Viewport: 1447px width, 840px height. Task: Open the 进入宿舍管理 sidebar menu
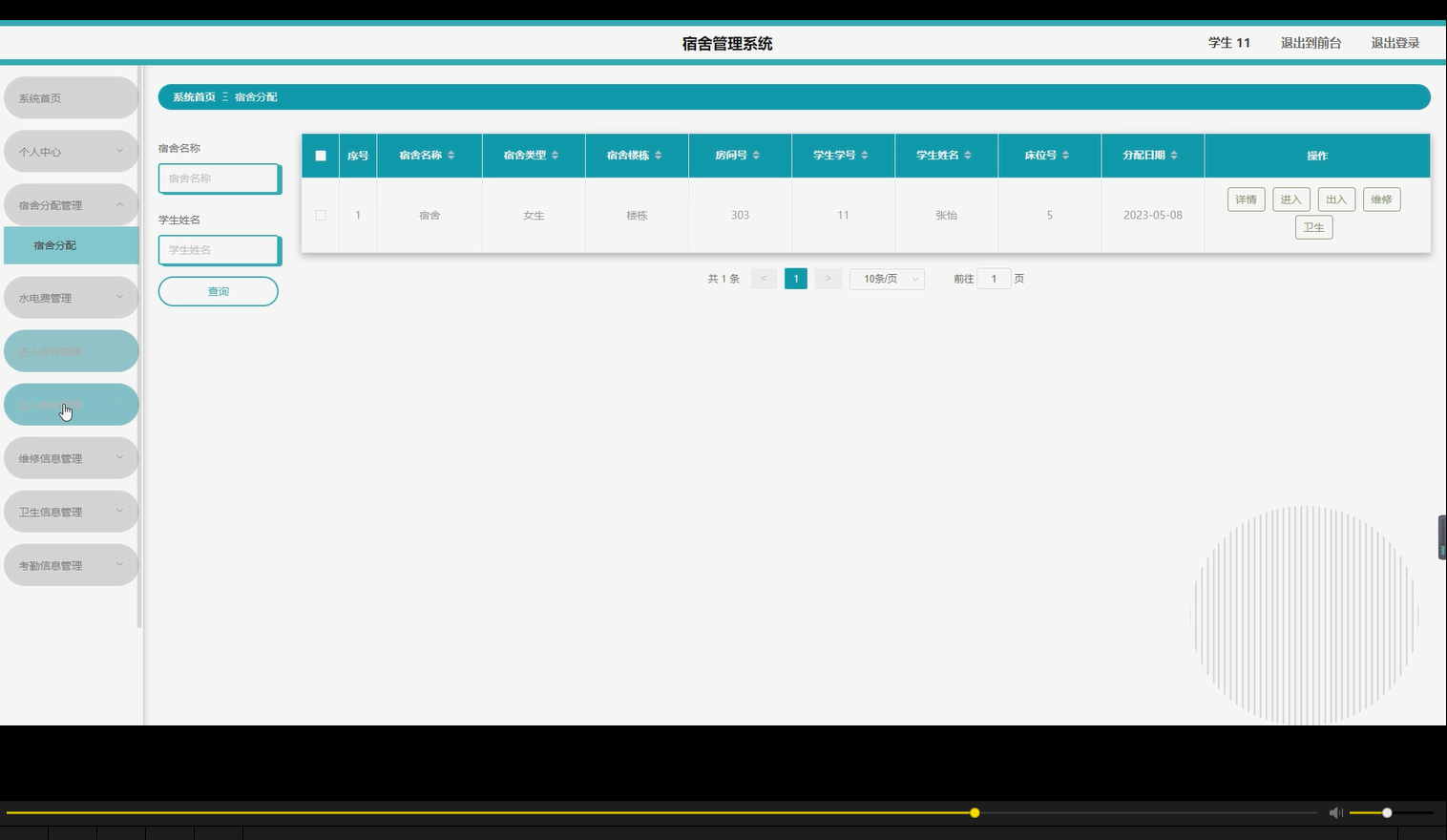pyautogui.click(x=71, y=351)
